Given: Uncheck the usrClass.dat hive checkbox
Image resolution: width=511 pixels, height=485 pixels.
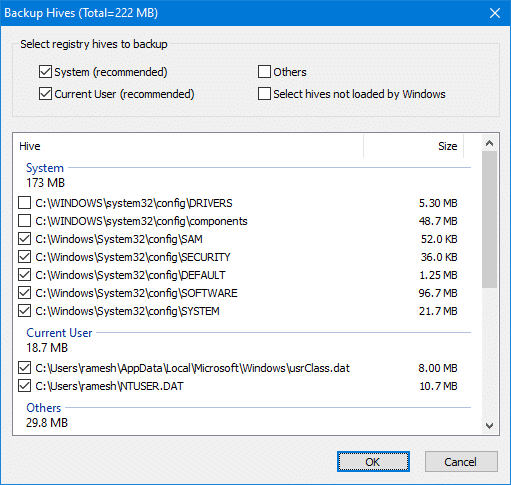Looking at the screenshot, I should pyautogui.click(x=25, y=368).
